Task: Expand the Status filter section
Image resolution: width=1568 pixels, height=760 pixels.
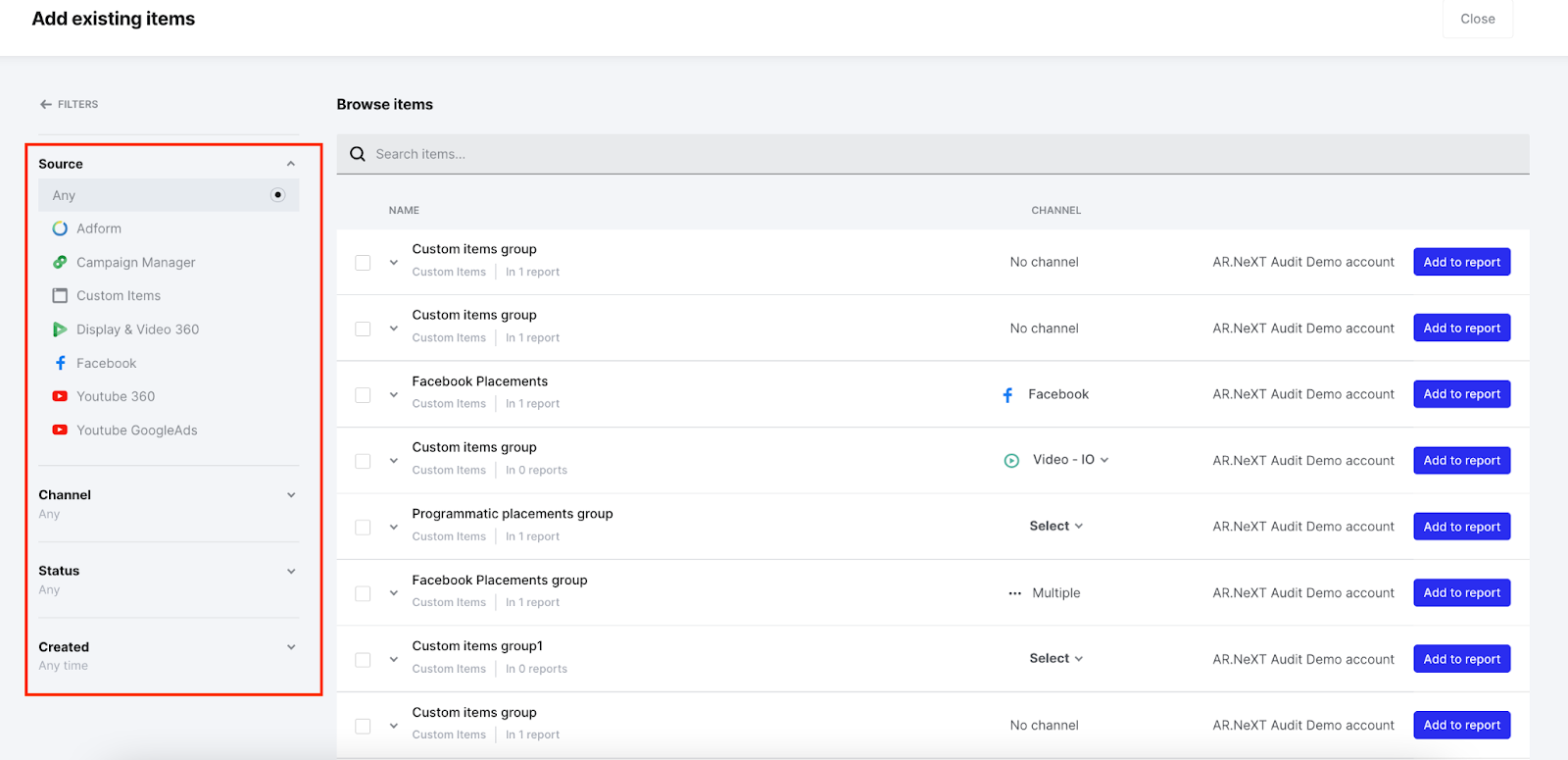Action: click(291, 571)
